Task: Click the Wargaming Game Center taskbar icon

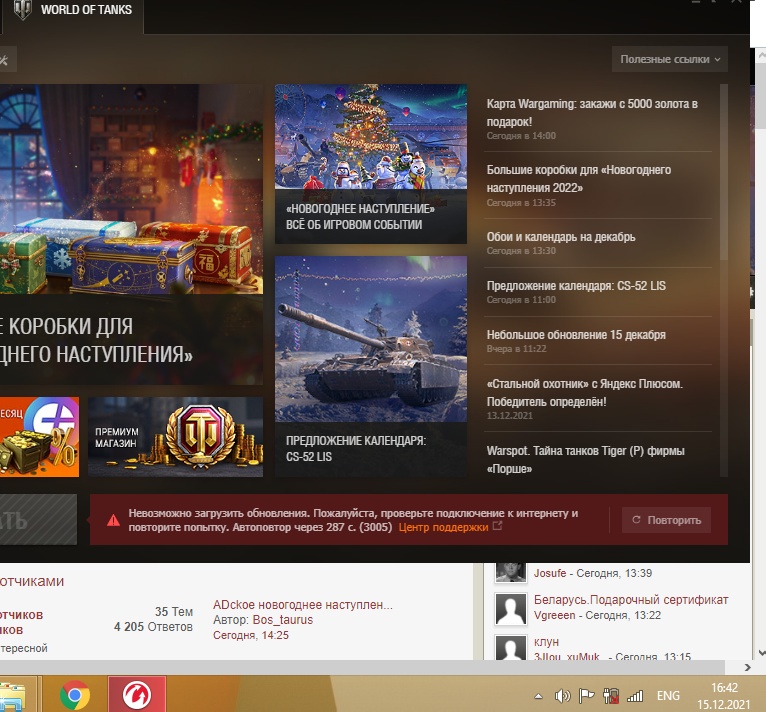Action: click(136, 695)
